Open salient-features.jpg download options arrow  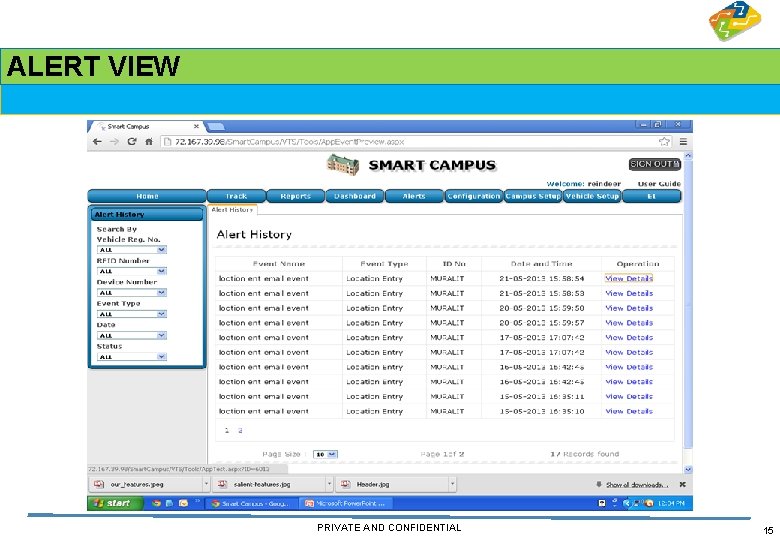(329, 484)
